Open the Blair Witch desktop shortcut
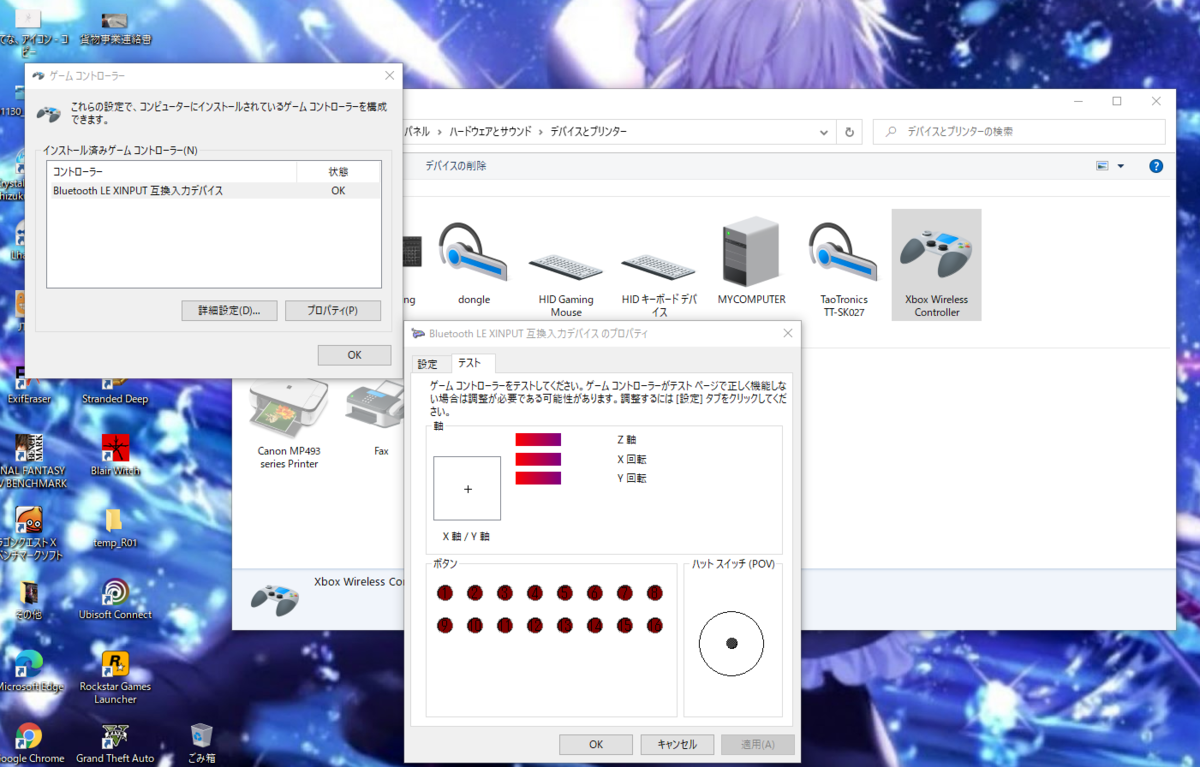The width and height of the screenshot is (1200, 767). (x=115, y=455)
